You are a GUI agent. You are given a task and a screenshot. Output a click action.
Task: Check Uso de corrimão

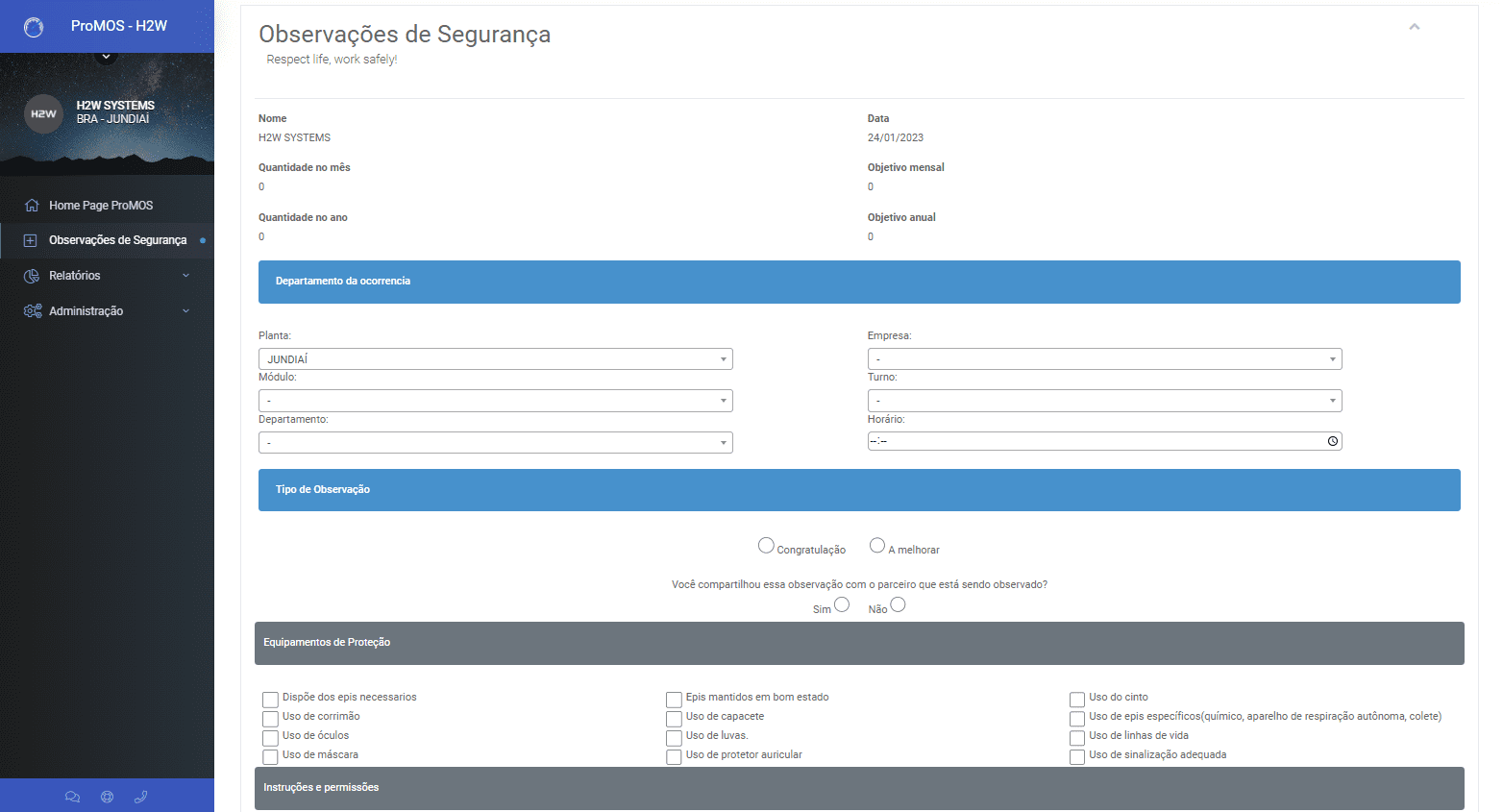(x=270, y=719)
